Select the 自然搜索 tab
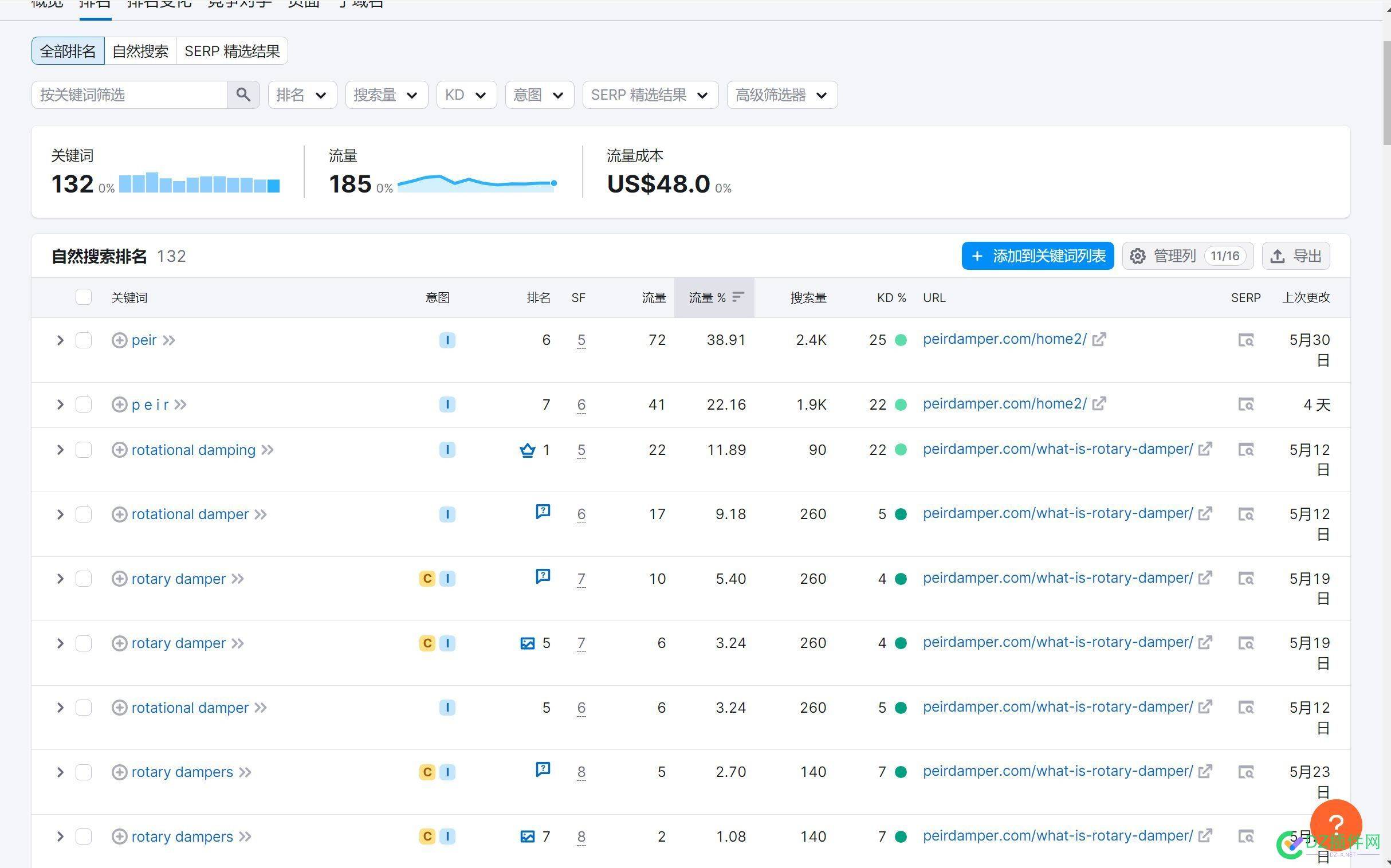 click(140, 51)
